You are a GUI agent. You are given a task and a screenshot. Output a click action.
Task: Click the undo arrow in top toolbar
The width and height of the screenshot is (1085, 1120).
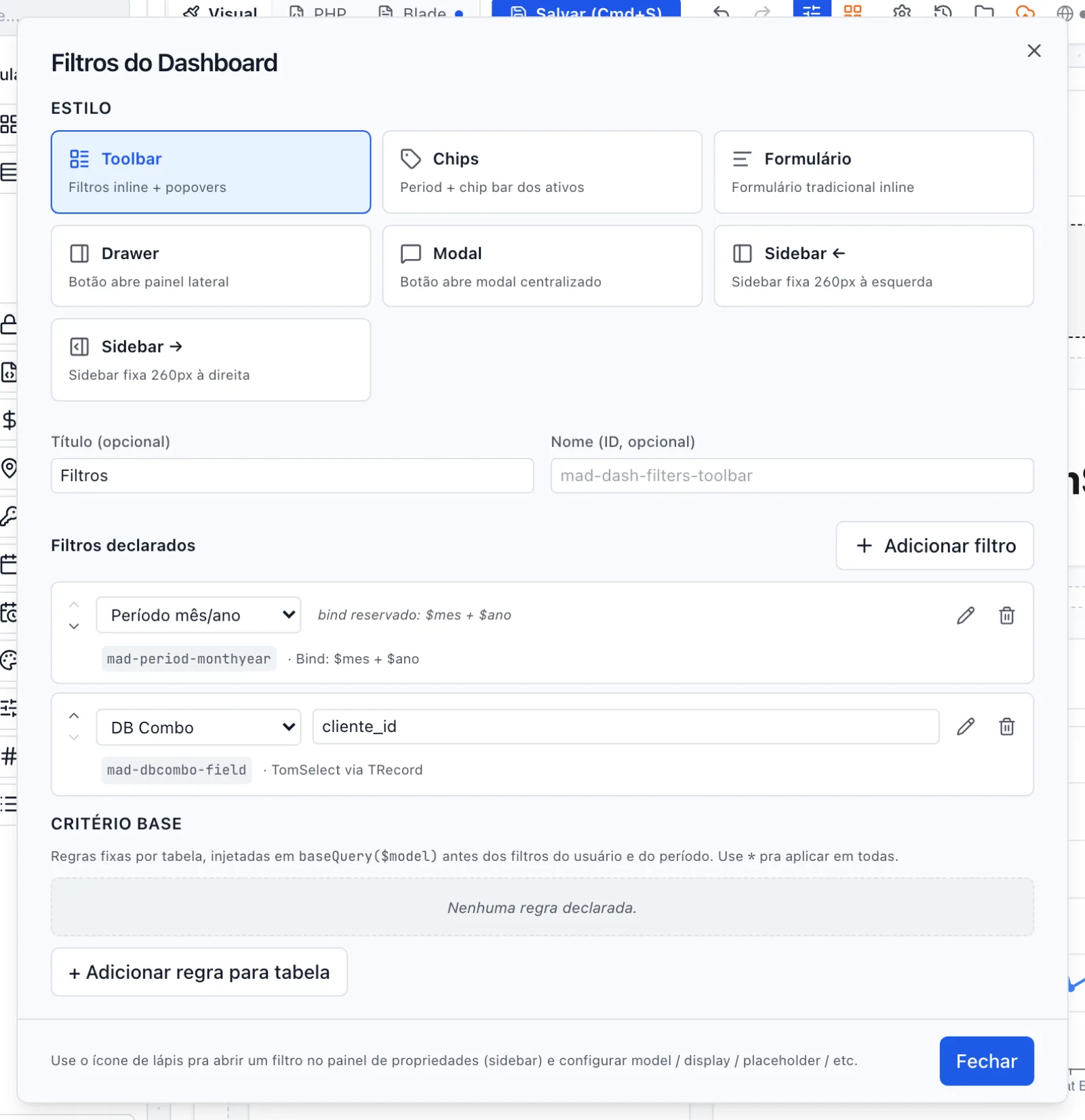(722, 12)
